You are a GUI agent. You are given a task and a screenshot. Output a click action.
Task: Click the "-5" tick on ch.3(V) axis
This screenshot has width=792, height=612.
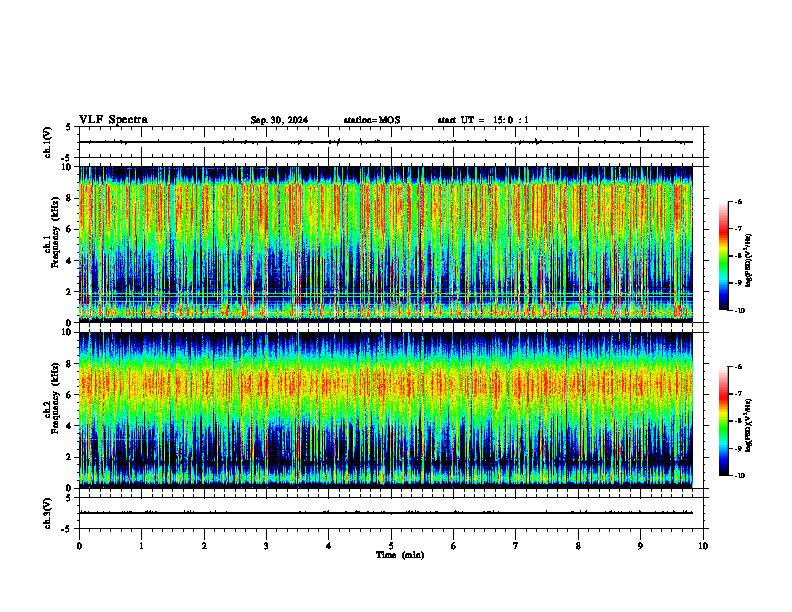click(x=67, y=530)
